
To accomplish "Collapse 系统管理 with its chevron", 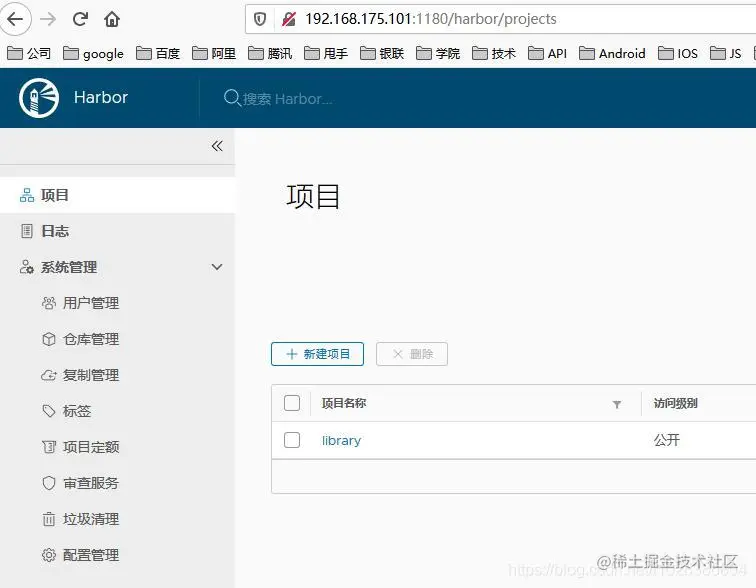I will [x=217, y=267].
